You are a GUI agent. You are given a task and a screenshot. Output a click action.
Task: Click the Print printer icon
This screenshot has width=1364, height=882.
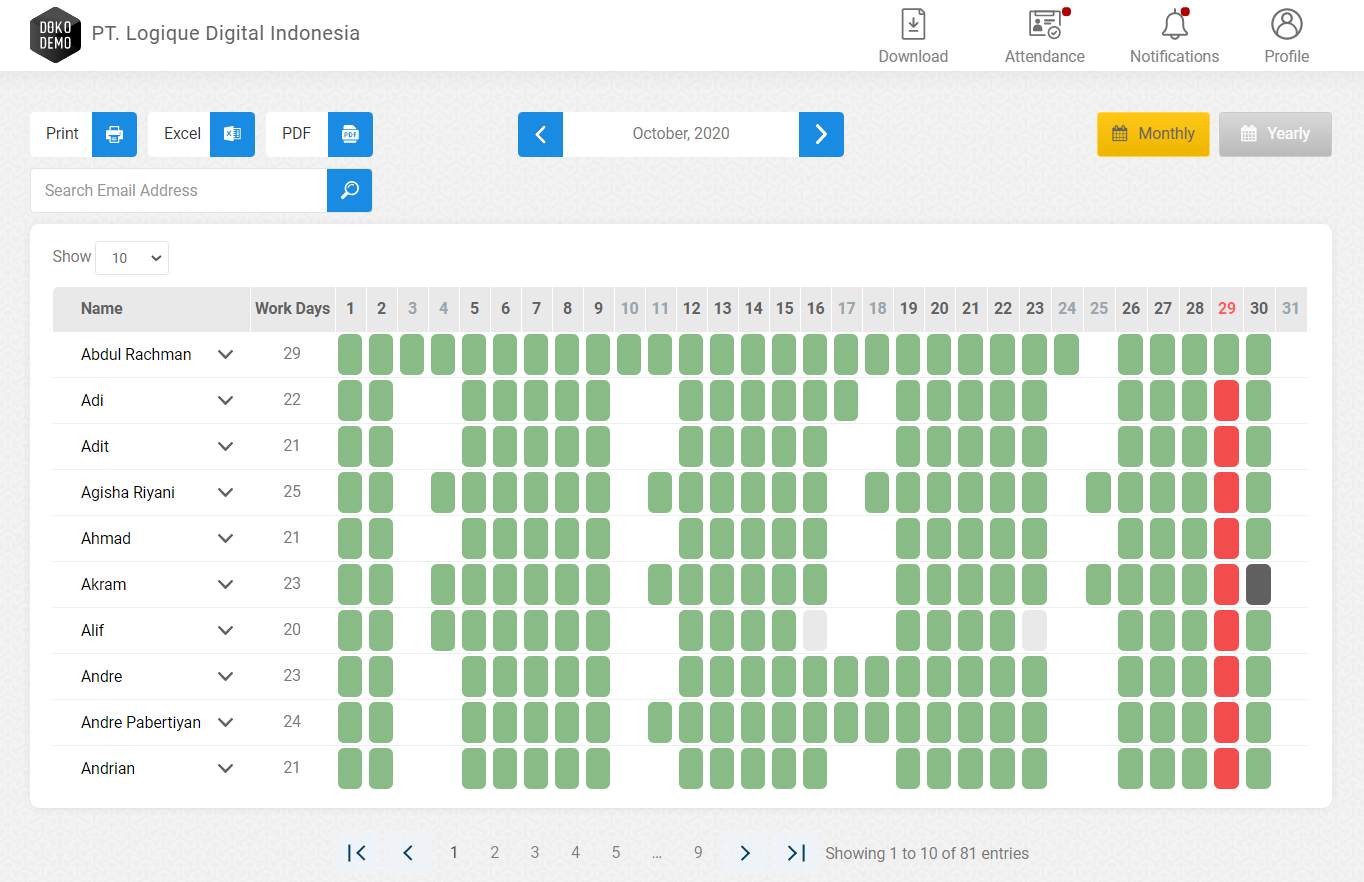[114, 134]
